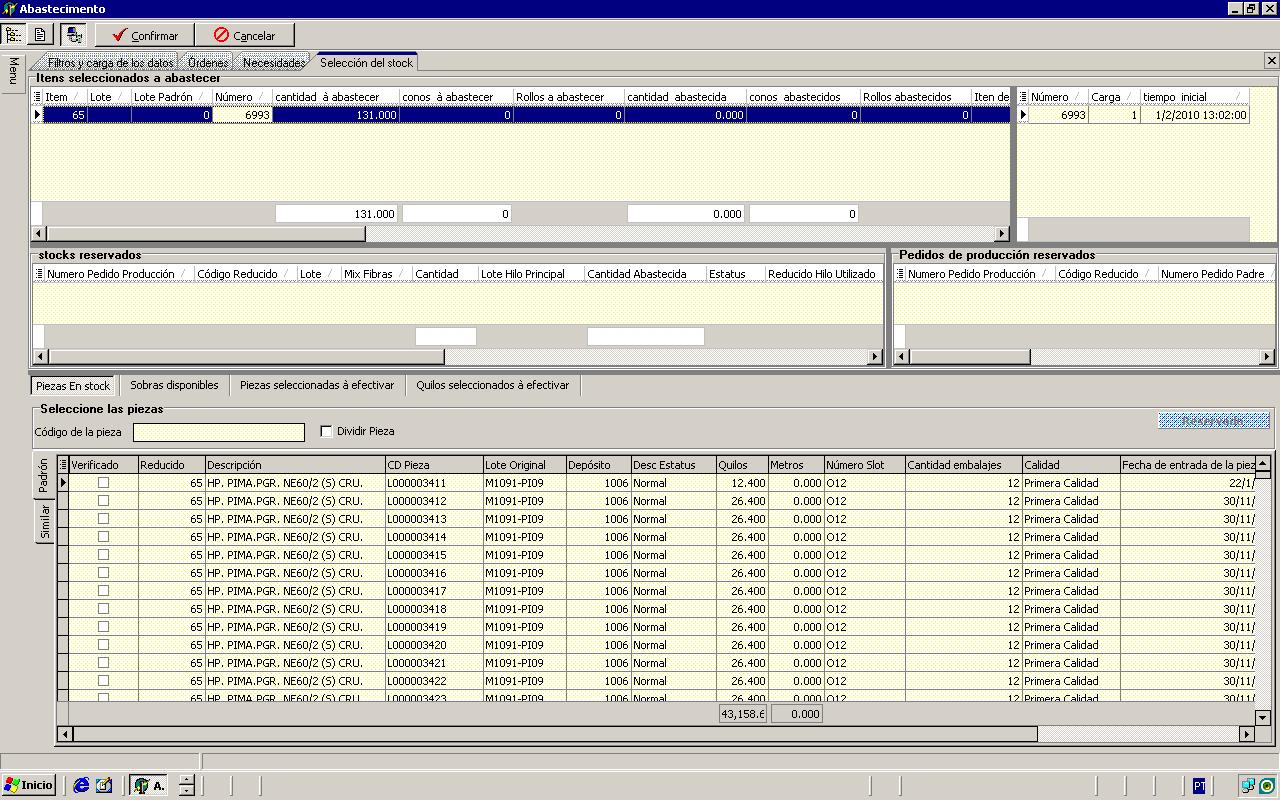The width and height of the screenshot is (1280, 800).
Task: Click the networked computers toolbar icon
Action: click(x=73, y=35)
